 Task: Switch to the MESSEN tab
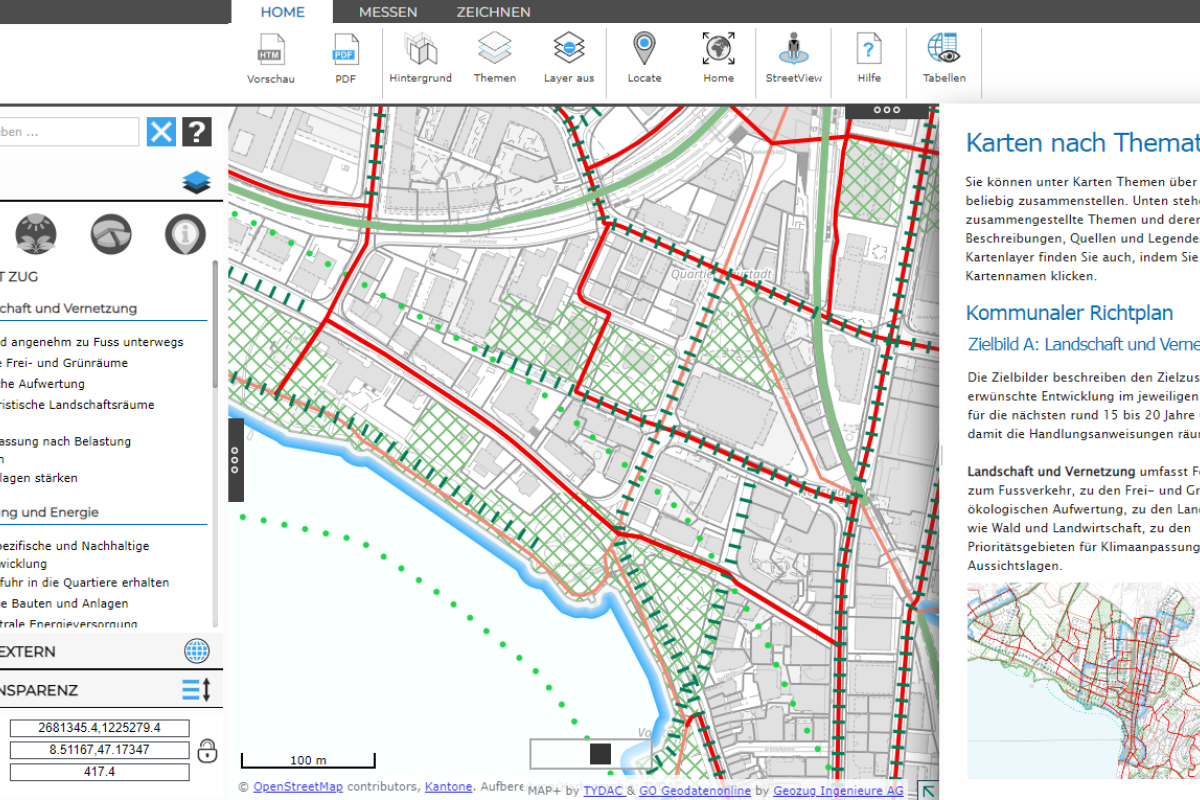pyautogui.click(x=388, y=12)
